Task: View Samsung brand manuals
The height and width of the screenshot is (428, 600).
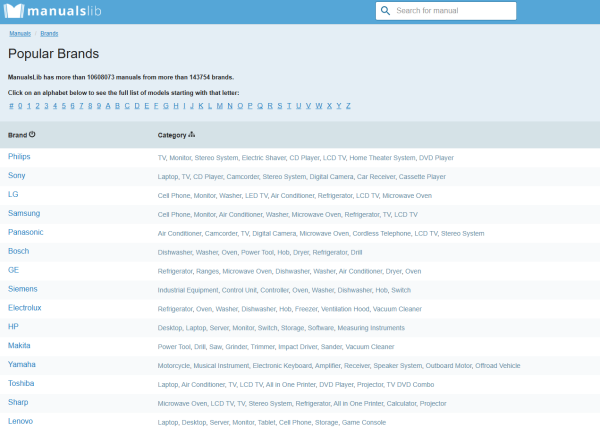Action: 24,213
